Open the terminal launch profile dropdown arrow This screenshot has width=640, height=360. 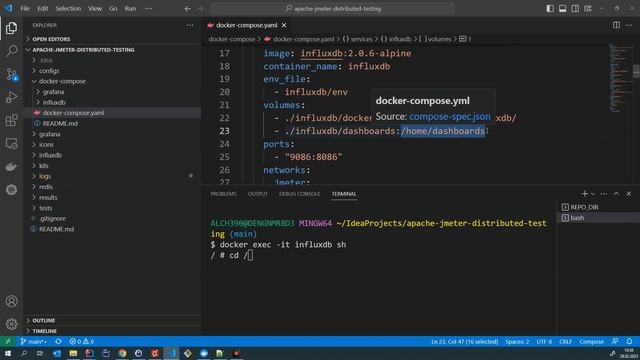click(x=593, y=194)
